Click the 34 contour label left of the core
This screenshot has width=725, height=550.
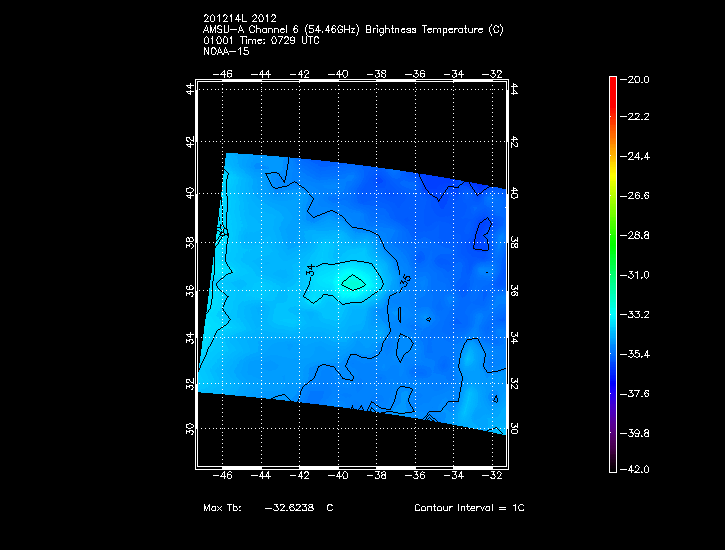310,270
